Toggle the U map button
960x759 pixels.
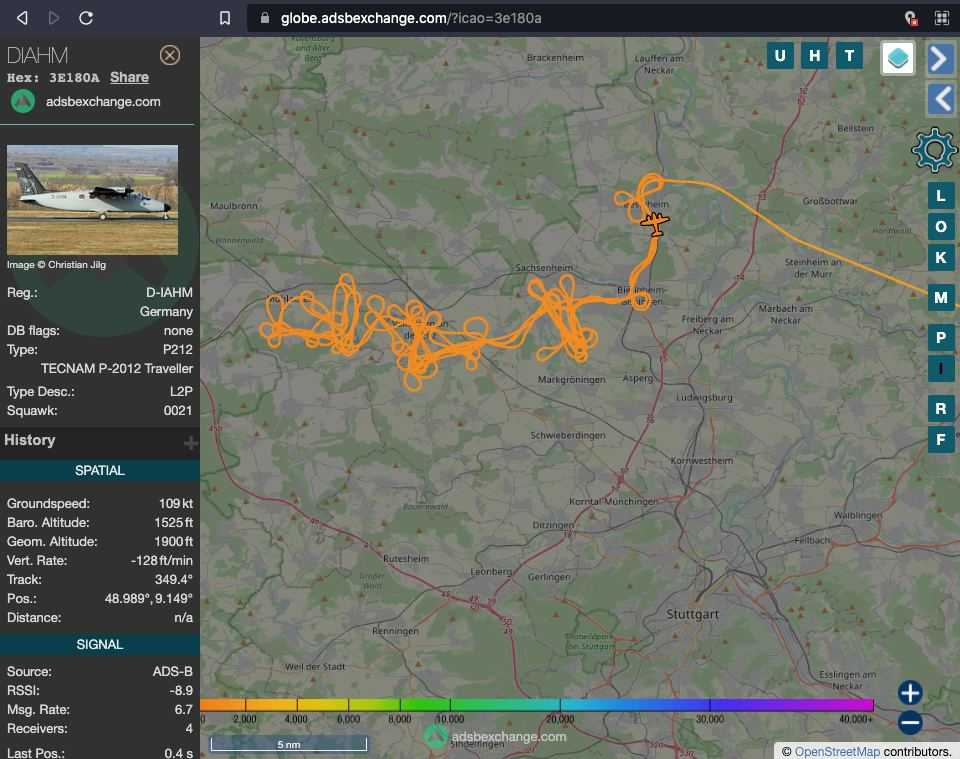coord(780,56)
